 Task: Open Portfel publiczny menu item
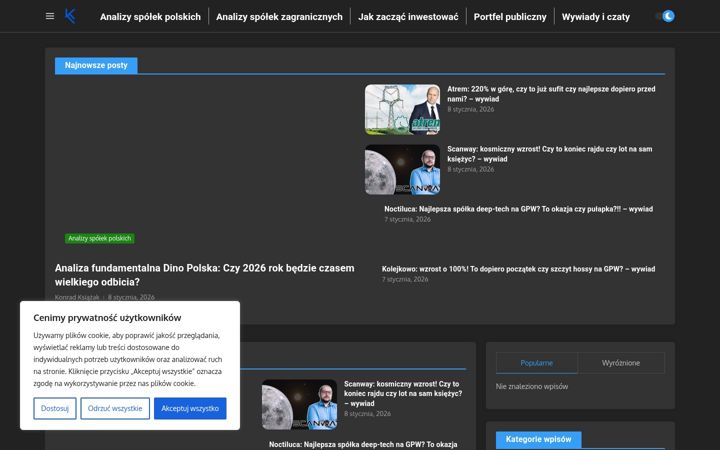[x=510, y=17]
